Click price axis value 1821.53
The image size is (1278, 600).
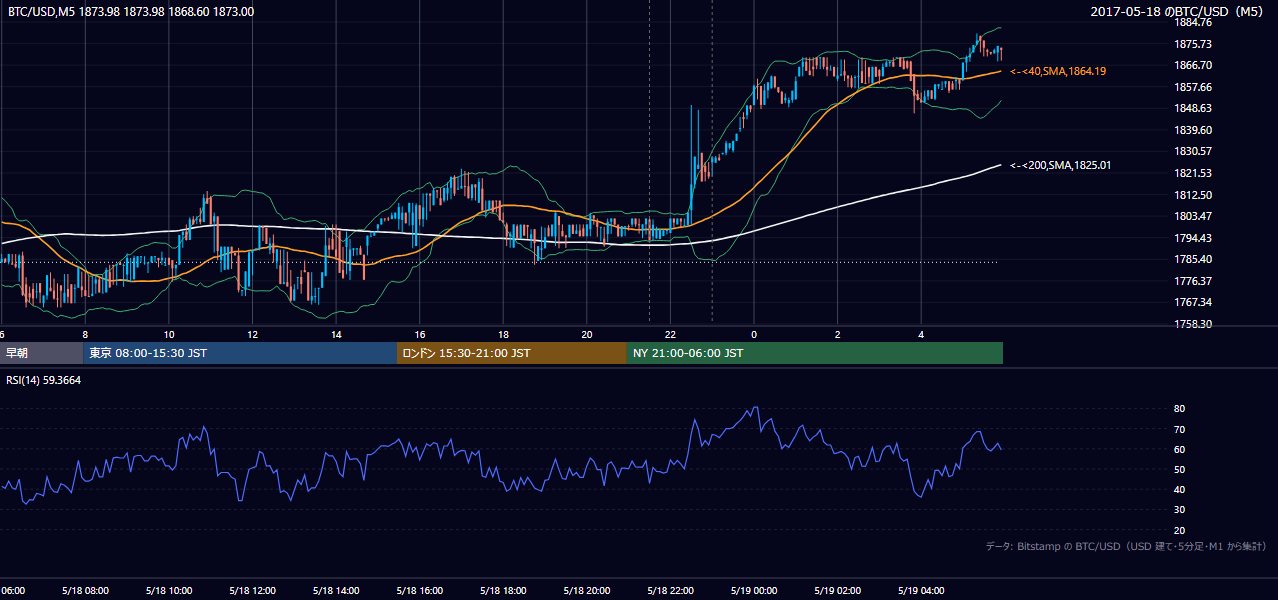[1193, 173]
